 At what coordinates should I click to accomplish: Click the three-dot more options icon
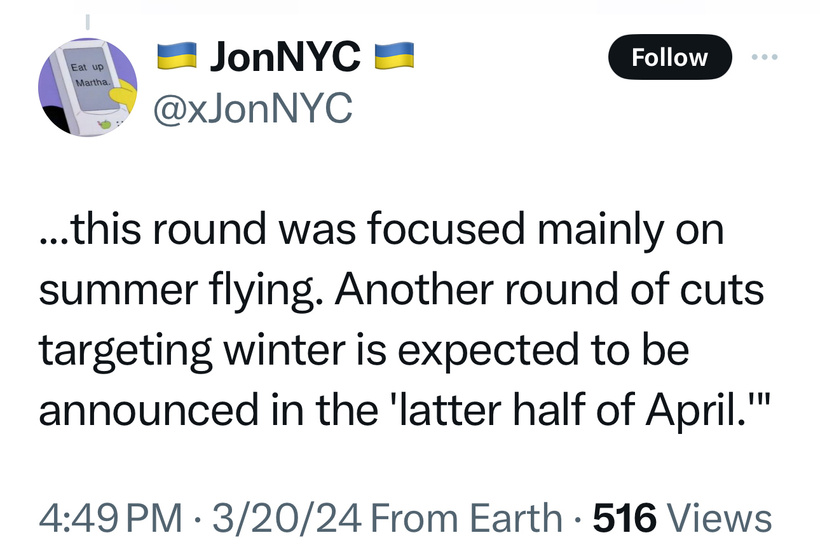point(764,56)
